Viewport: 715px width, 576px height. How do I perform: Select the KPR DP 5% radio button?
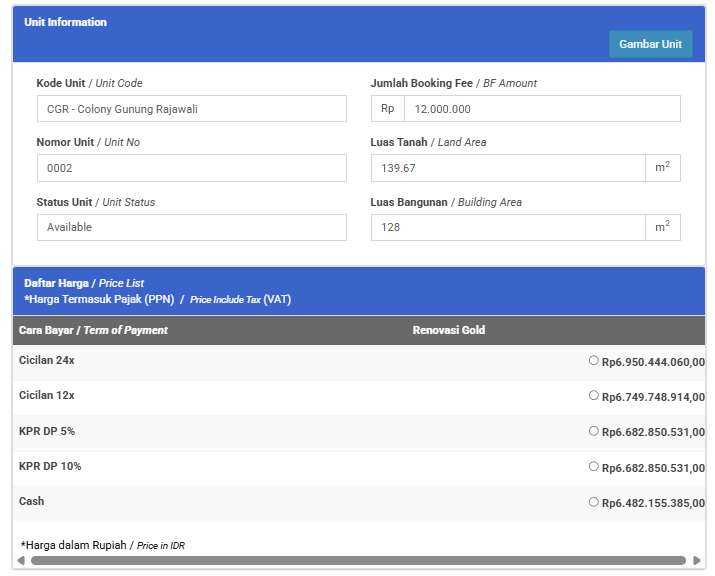pos(594,431)
